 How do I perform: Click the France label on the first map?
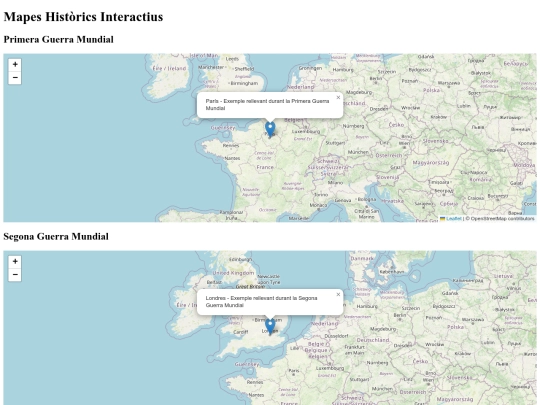coord(265,167)
